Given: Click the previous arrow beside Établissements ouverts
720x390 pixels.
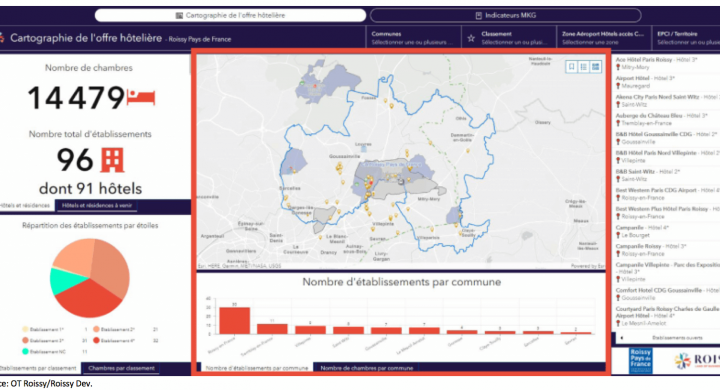Looking at the screenshot, I should point(622,338).
